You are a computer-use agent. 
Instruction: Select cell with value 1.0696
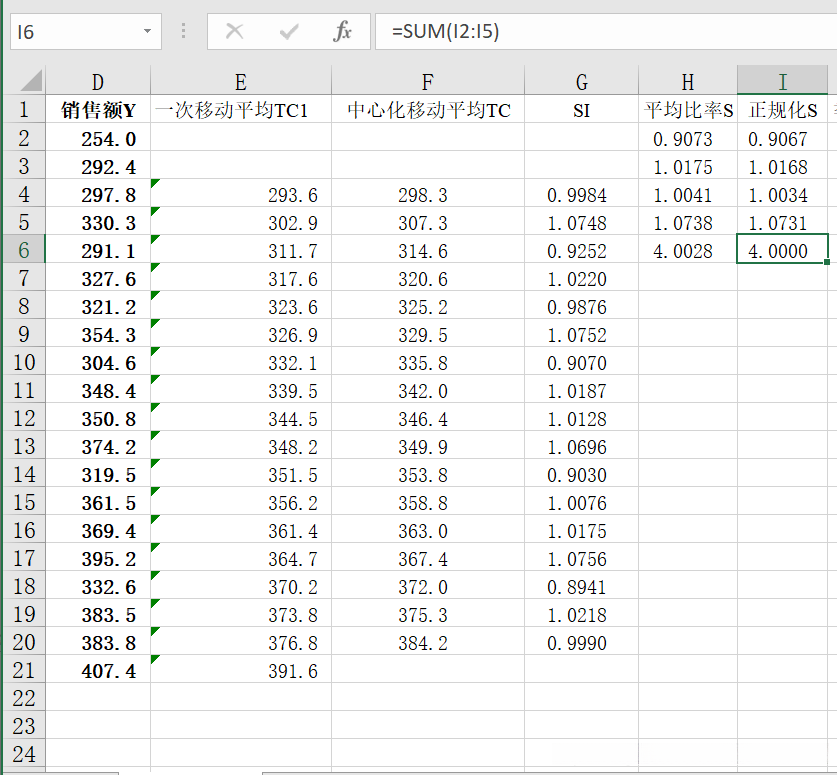point(581,447)
